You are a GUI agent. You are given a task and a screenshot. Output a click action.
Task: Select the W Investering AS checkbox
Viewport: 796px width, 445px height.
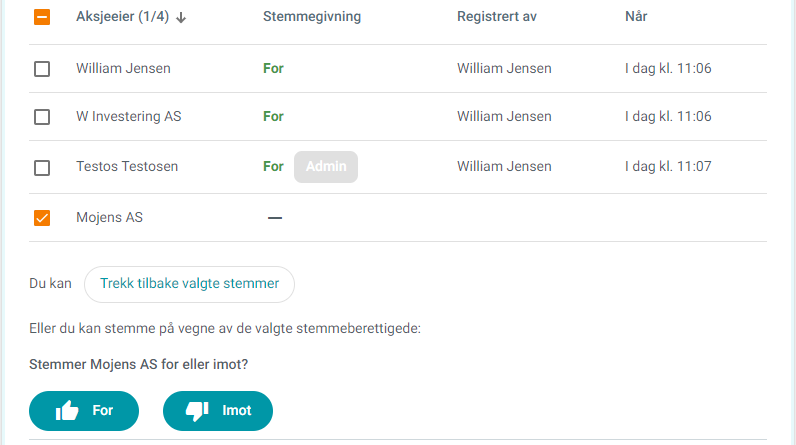click(x=42, y=117)
